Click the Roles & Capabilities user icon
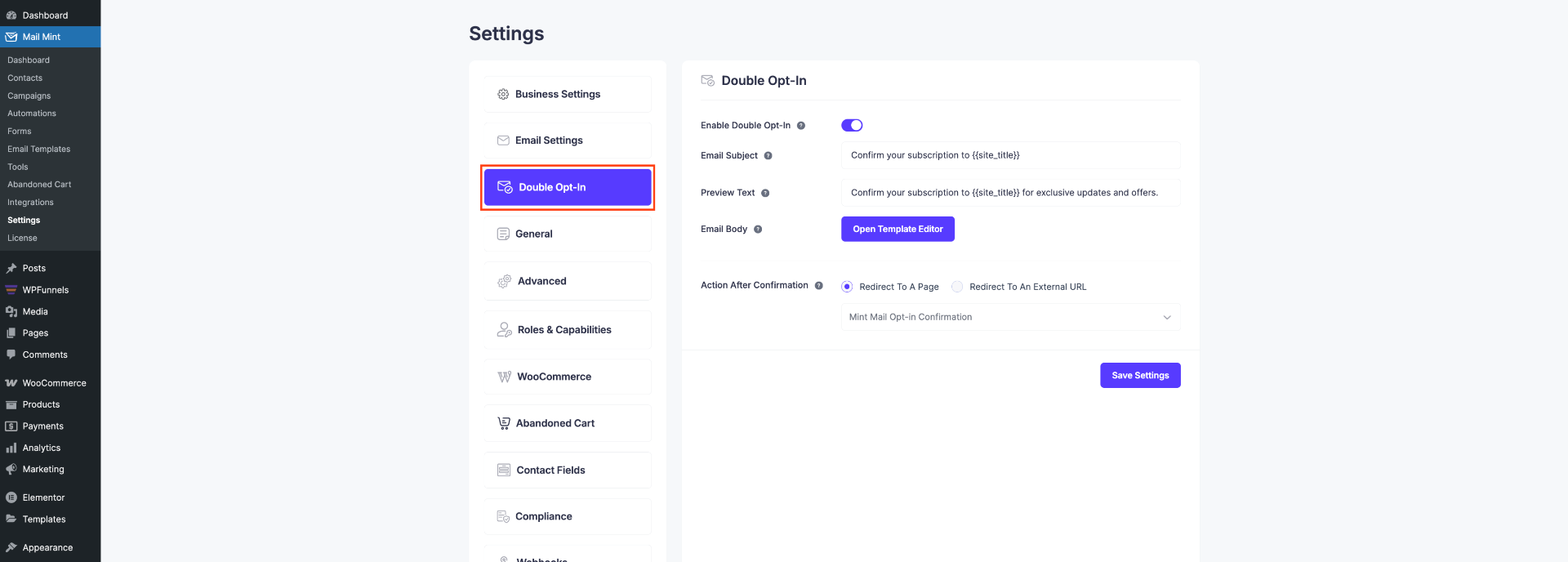1568x562 pixels. (x=505, y=330)
